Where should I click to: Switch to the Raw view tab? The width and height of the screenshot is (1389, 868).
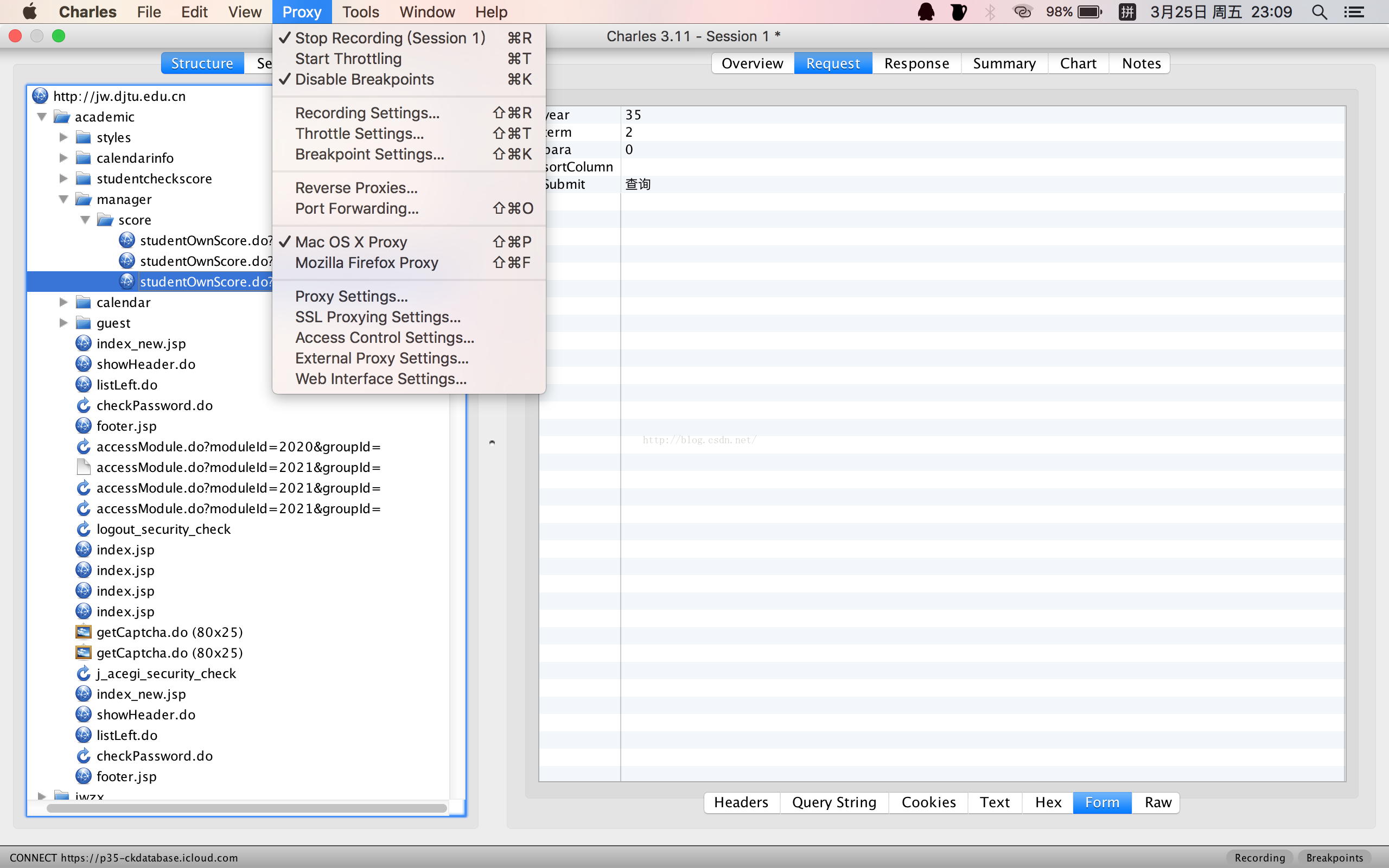pyautogui.click(x=1158, y=802)
